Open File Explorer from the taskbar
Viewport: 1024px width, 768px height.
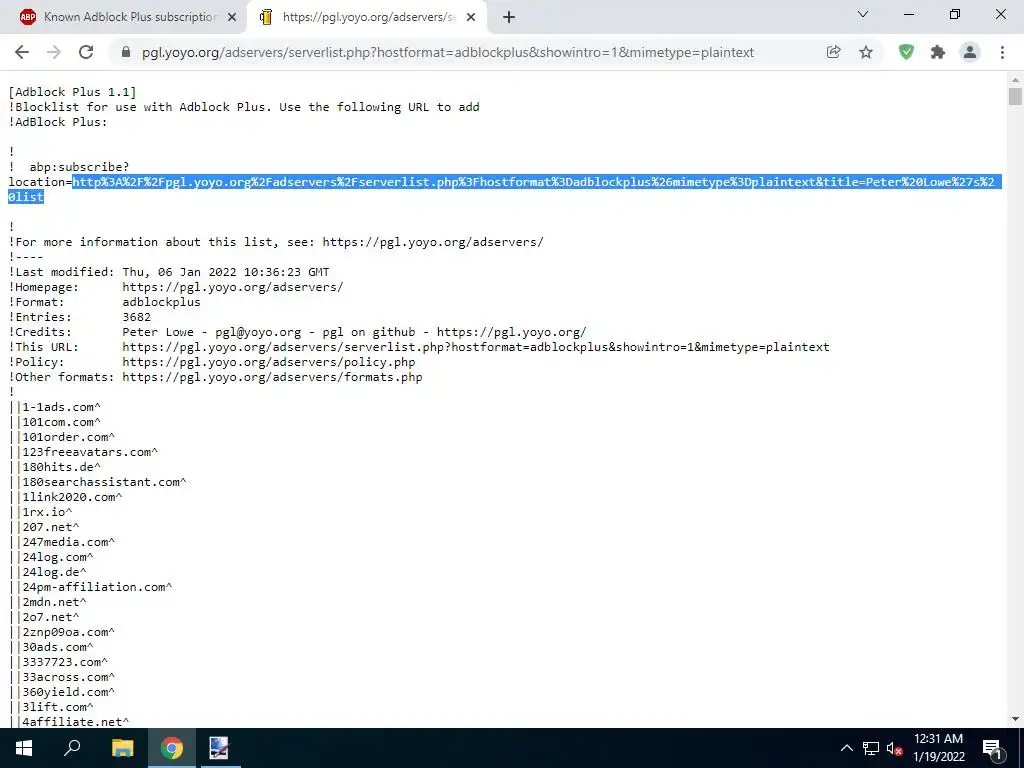[122, 748]
